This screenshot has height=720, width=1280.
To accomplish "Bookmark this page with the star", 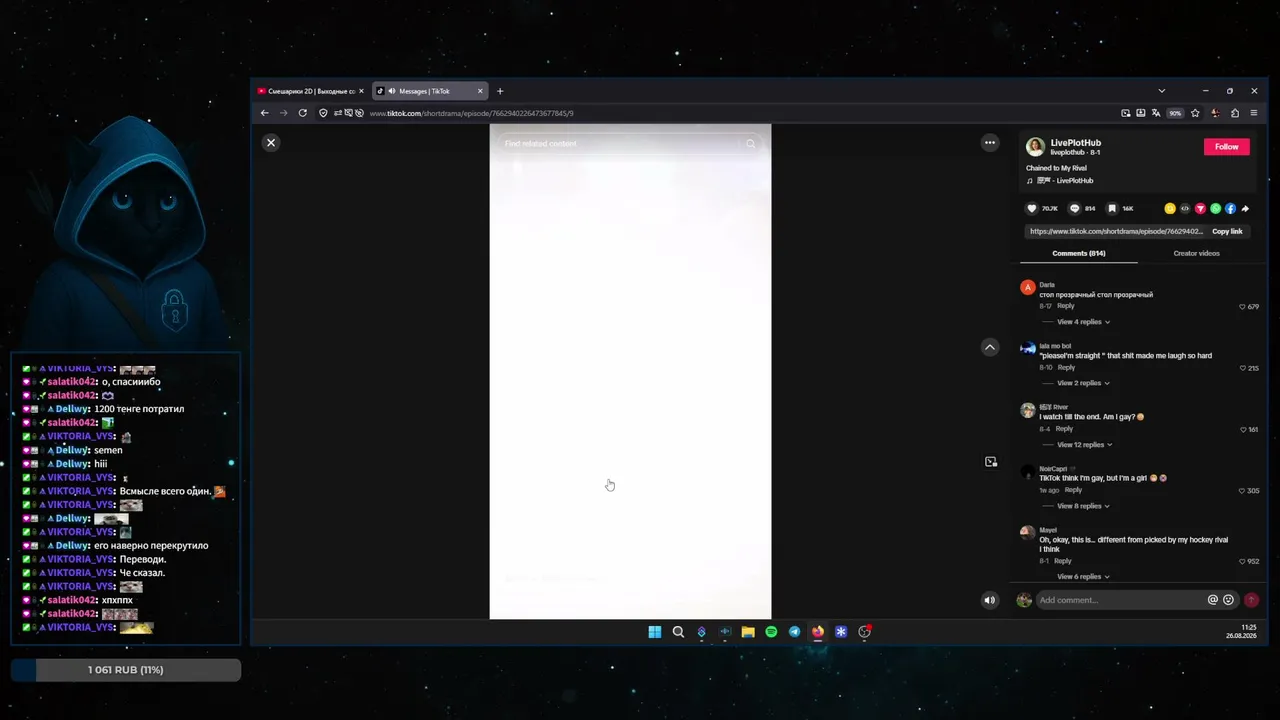I will (1195, 113).
